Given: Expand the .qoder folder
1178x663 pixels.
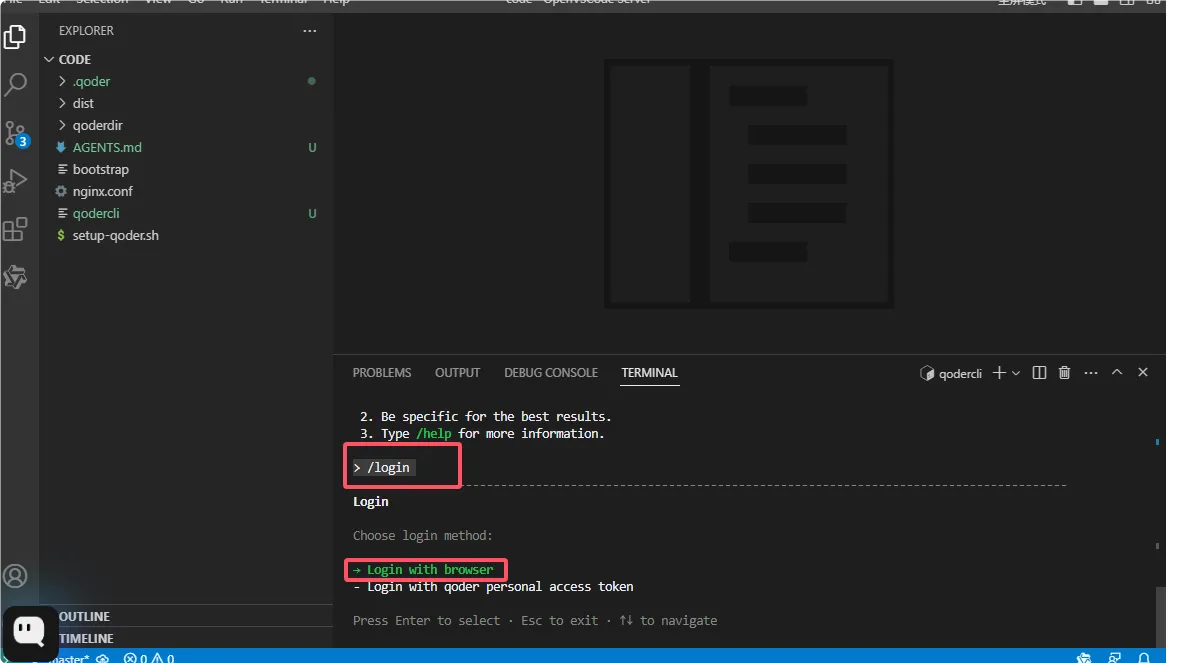Looking at the screenshot, I should [x=186, y=81].
